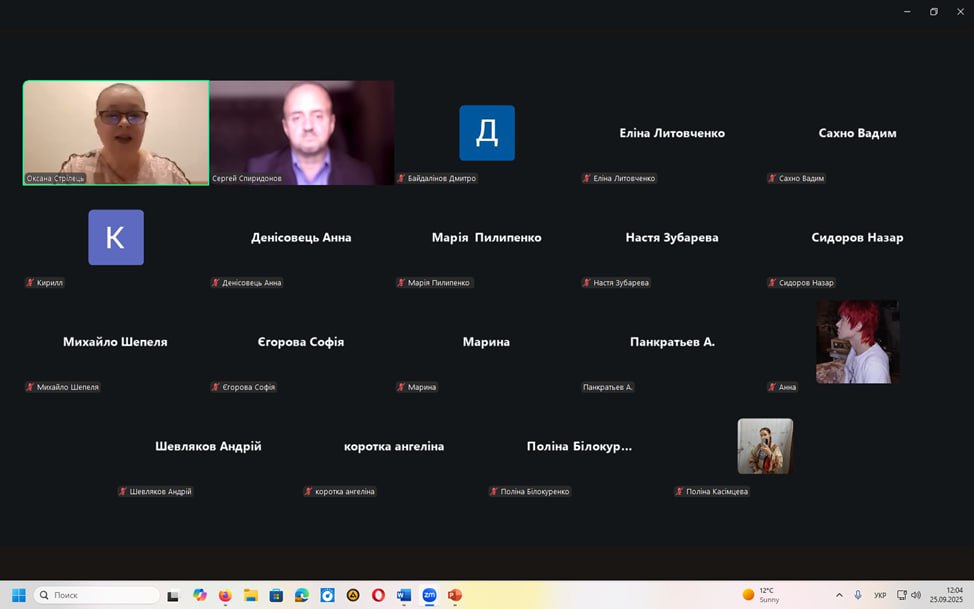Click the Поиск search box

(97, 595)
